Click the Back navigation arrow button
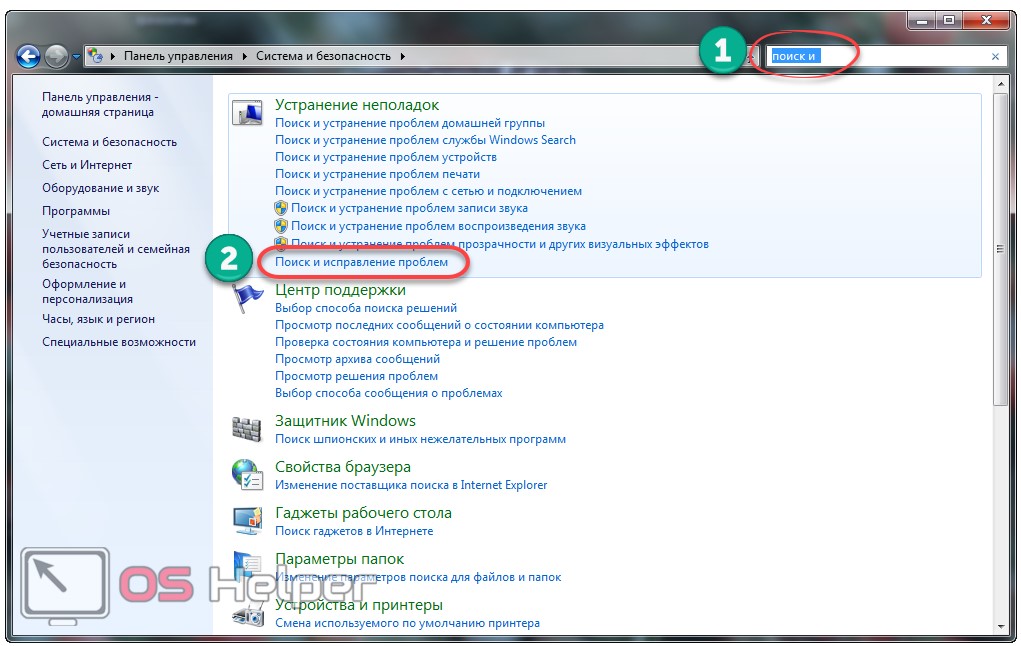Viewport: 1021px width, 646px height. 28,57
